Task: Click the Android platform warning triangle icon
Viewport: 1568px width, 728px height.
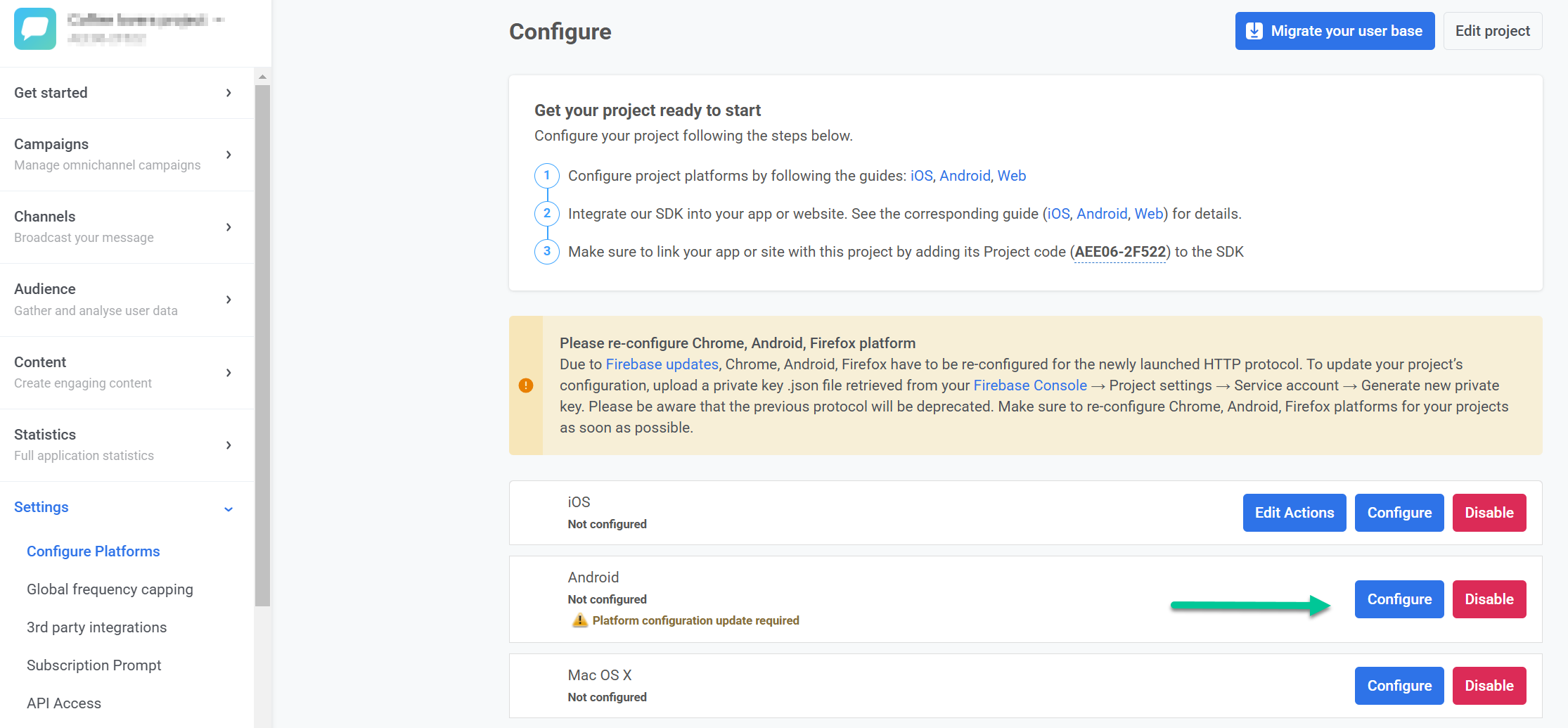Action: [579, 620]
